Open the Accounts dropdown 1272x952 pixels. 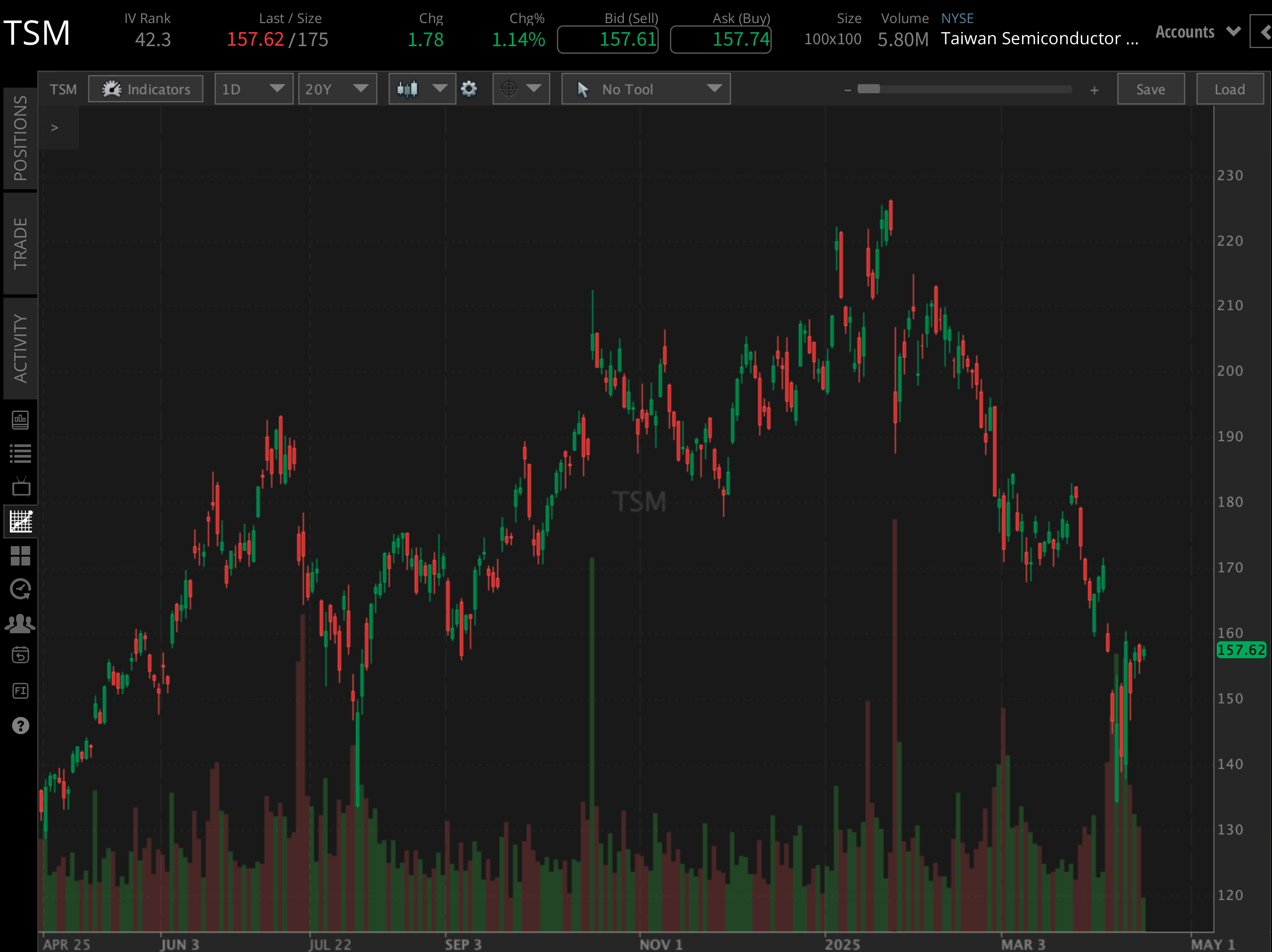(1196, 32)
